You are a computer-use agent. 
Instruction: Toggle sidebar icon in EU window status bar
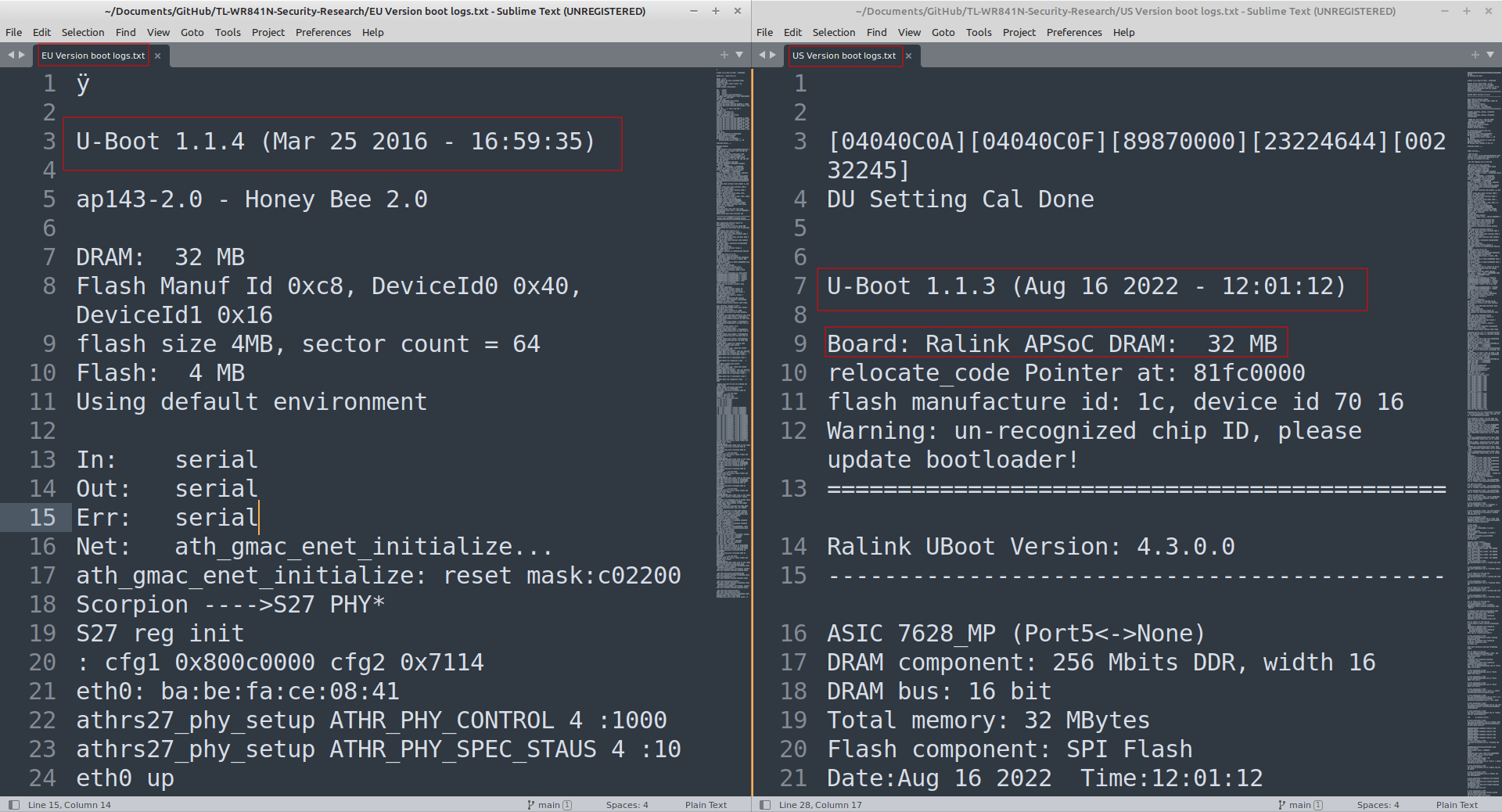click(x=13, y=804)
